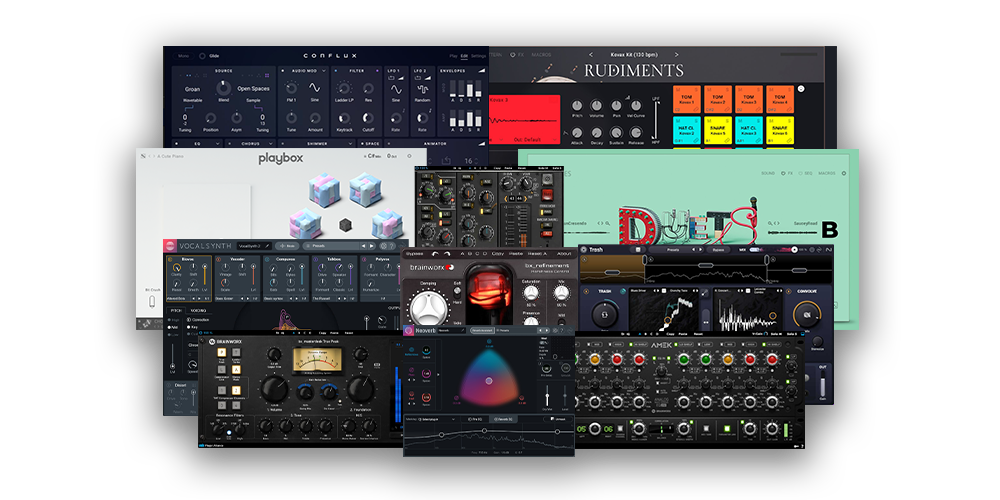Select the Open Spaces sample name
The width and height of the screenshot is (1000, 500).
click(253, 89)
